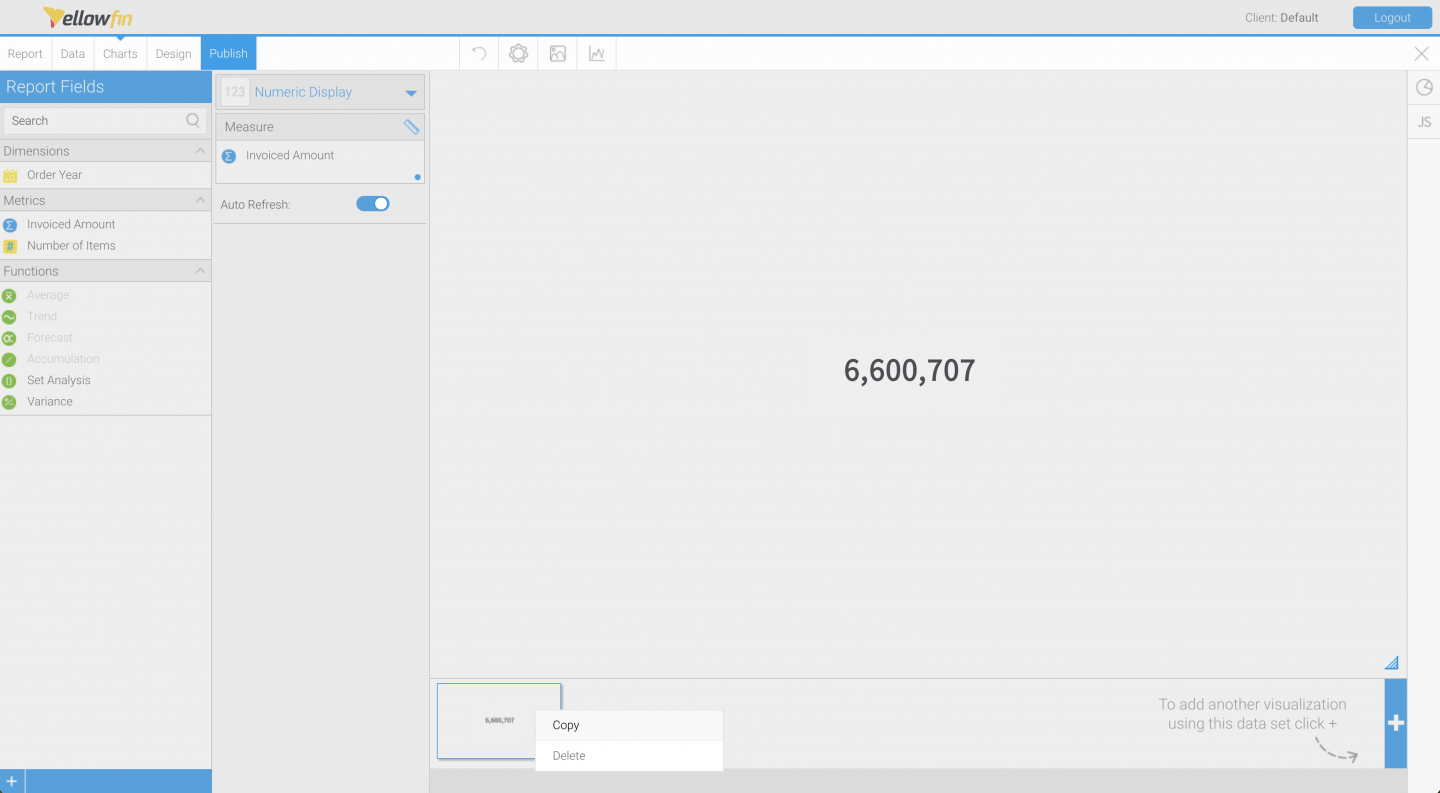Click the search magnifier in Report Fields

click(191, 120)
